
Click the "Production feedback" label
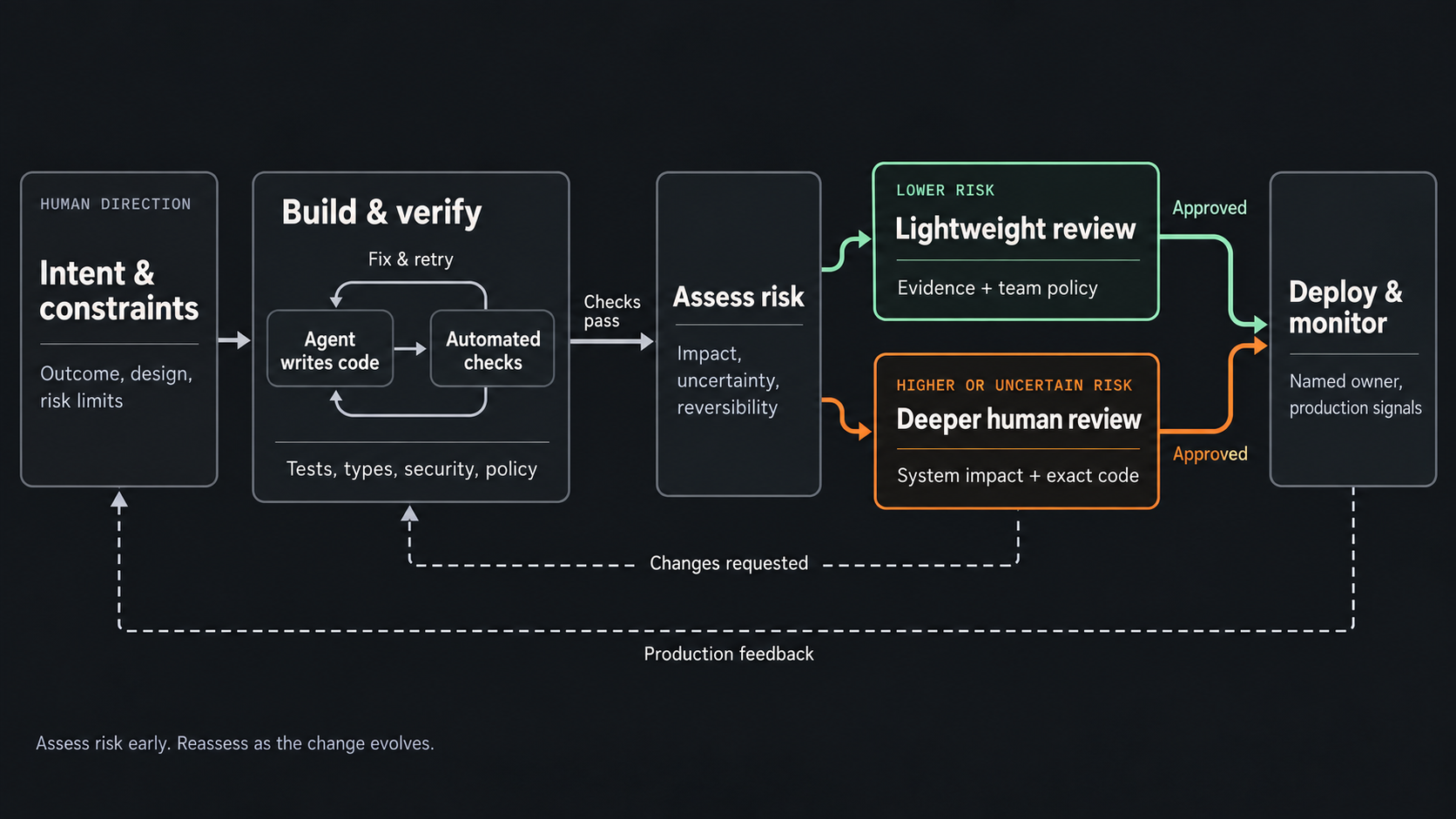pyautogui.click(x=729, y=655)
